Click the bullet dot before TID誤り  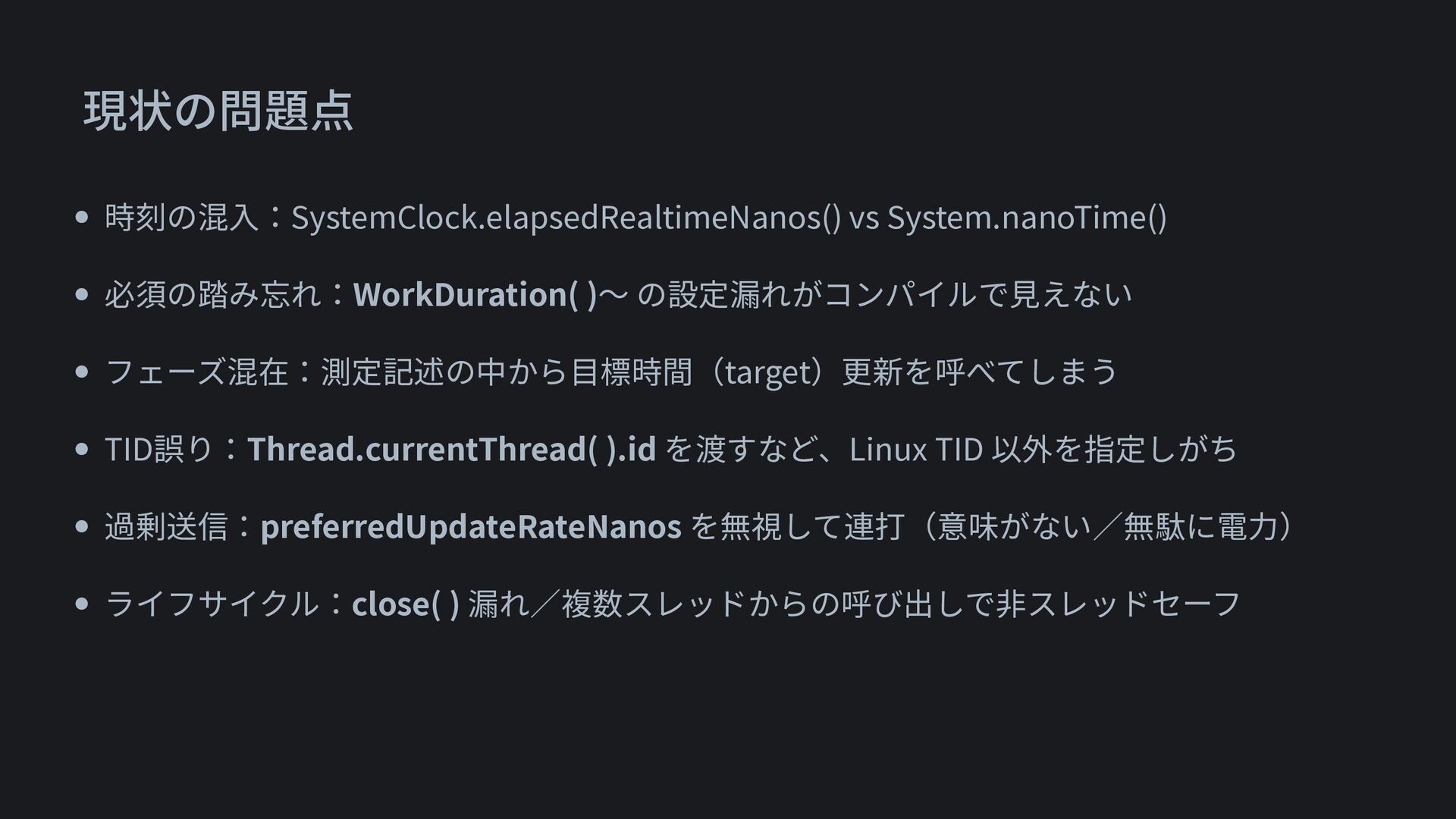83,449
